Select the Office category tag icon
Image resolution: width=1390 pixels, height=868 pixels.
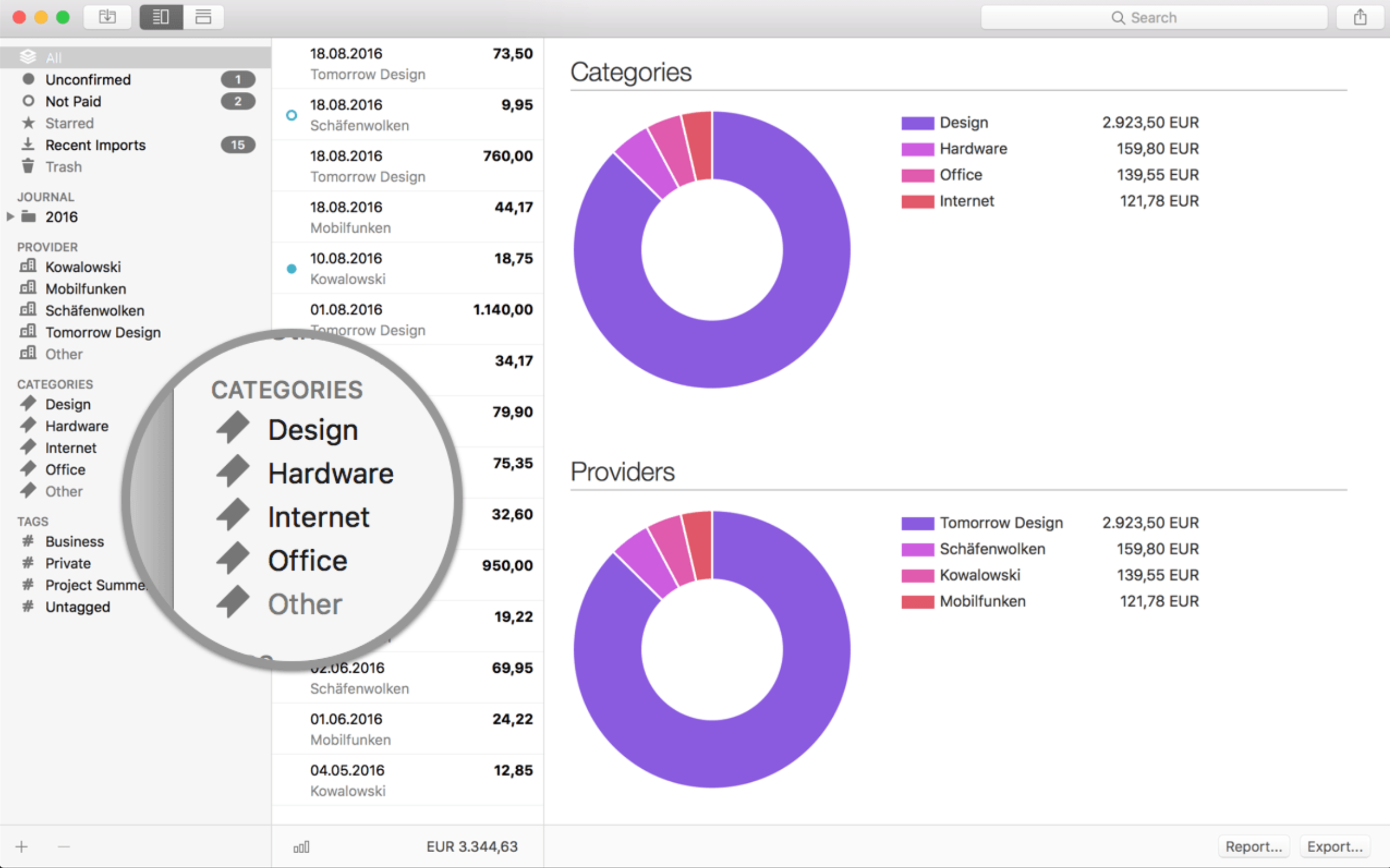(x=28, y=469)
